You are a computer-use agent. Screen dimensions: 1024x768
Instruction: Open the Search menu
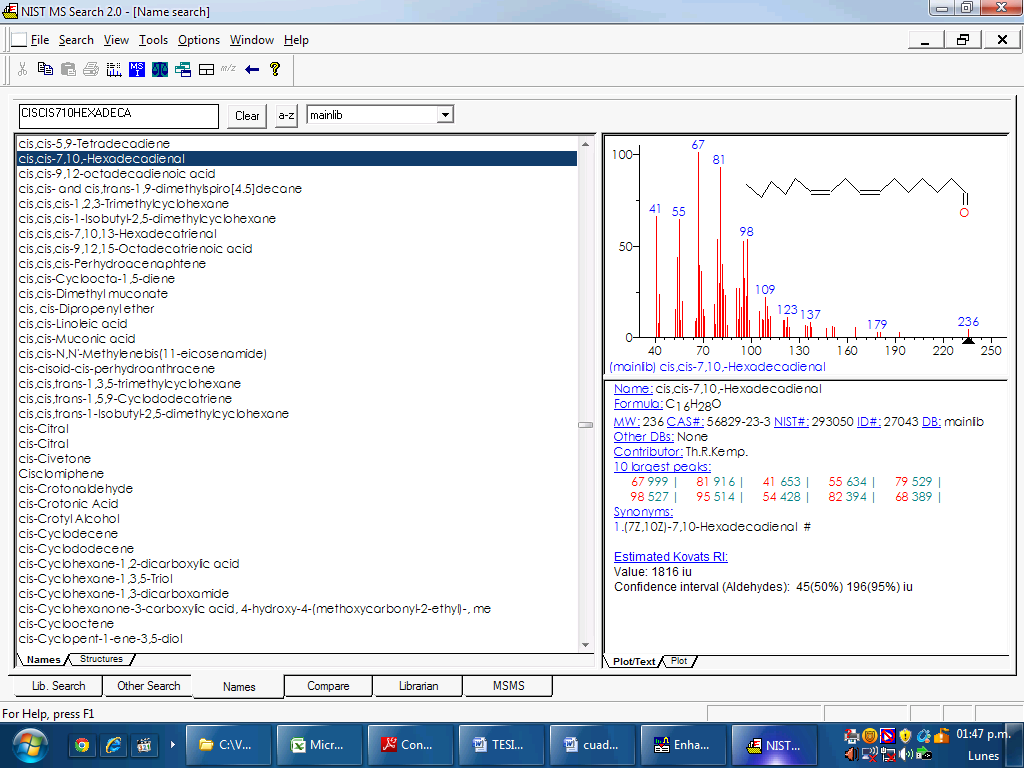[76, 40]
